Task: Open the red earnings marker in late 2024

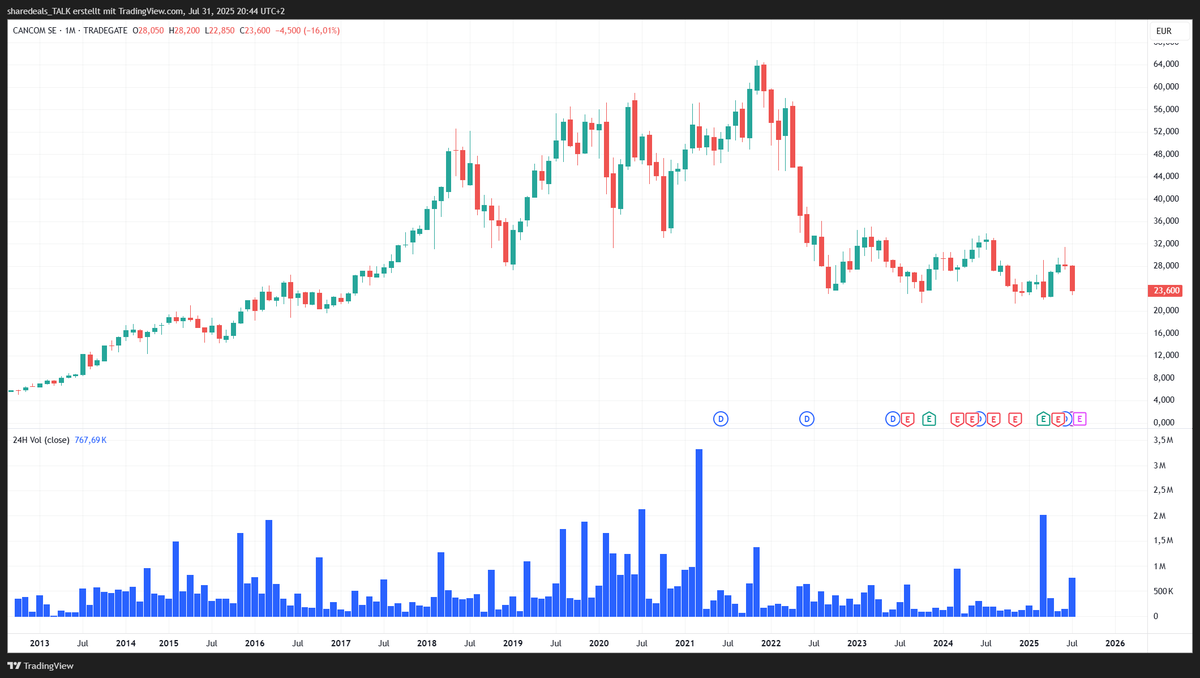Action: pos(1015,419)
